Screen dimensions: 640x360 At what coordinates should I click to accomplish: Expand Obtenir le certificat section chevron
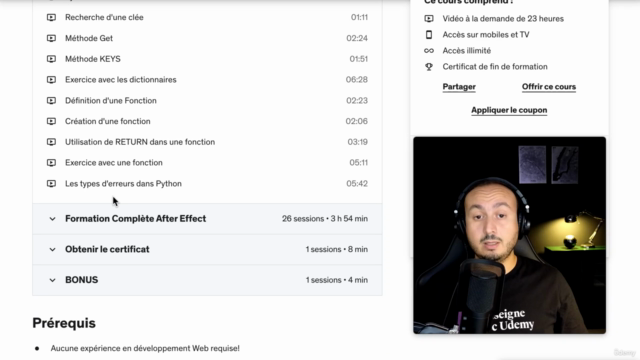click(52, 249)
